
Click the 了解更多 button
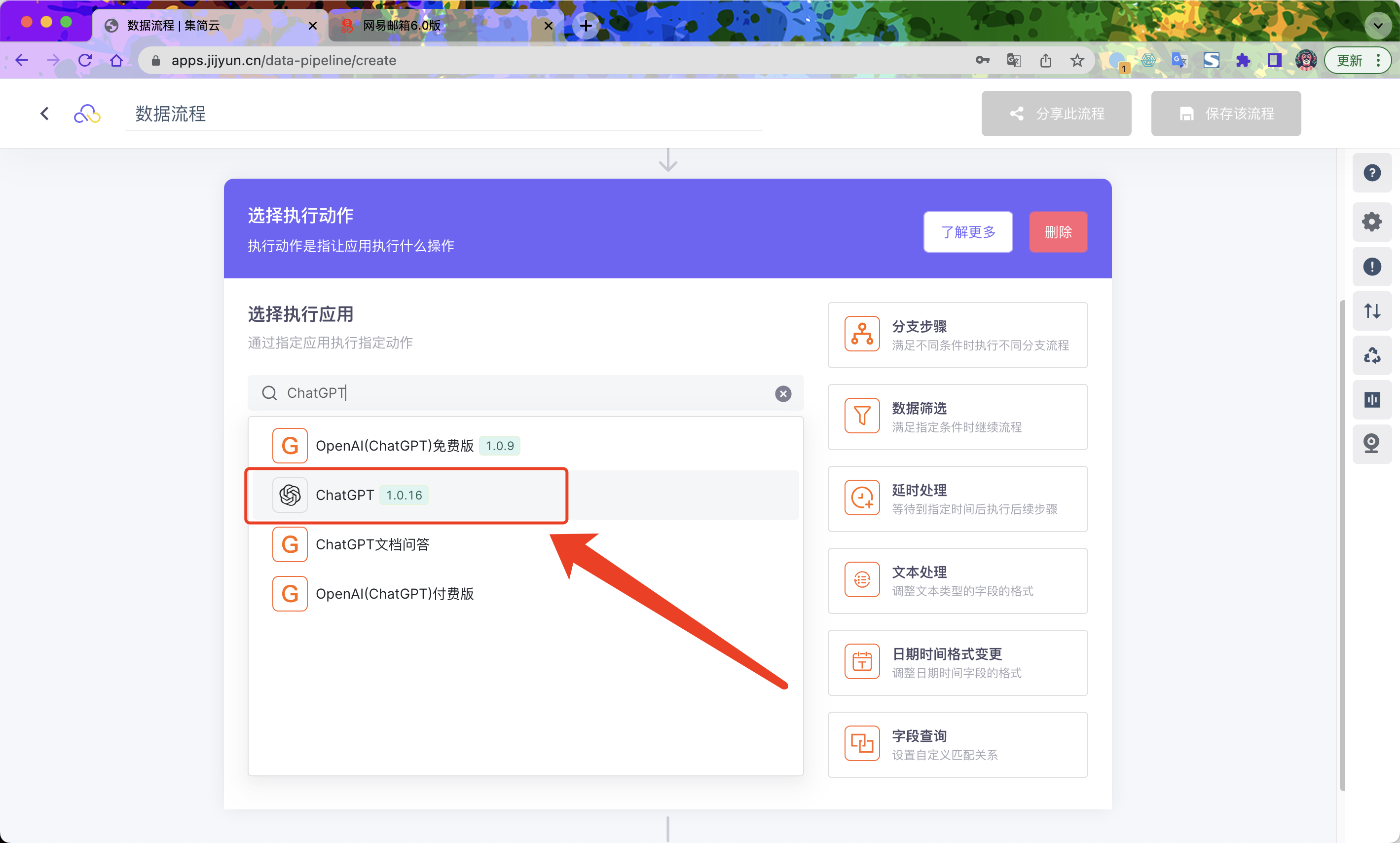(968, 232)
